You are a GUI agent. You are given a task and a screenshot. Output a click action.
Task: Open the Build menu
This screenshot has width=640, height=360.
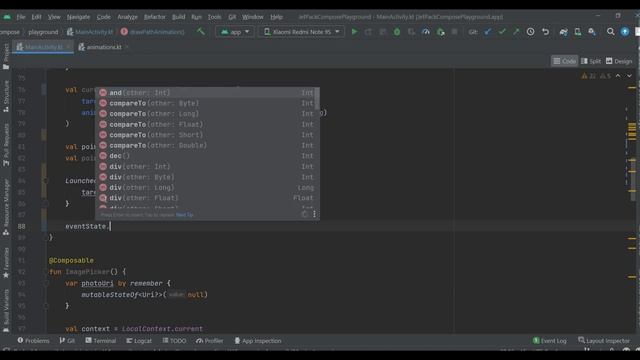pos(178,17)
